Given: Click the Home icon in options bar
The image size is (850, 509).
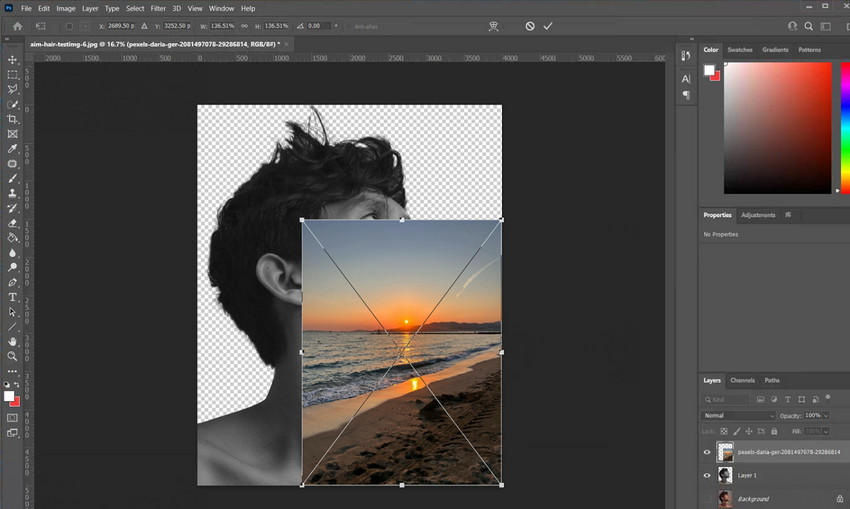Looking at the screenshot, I should click(x=17, y=26).
